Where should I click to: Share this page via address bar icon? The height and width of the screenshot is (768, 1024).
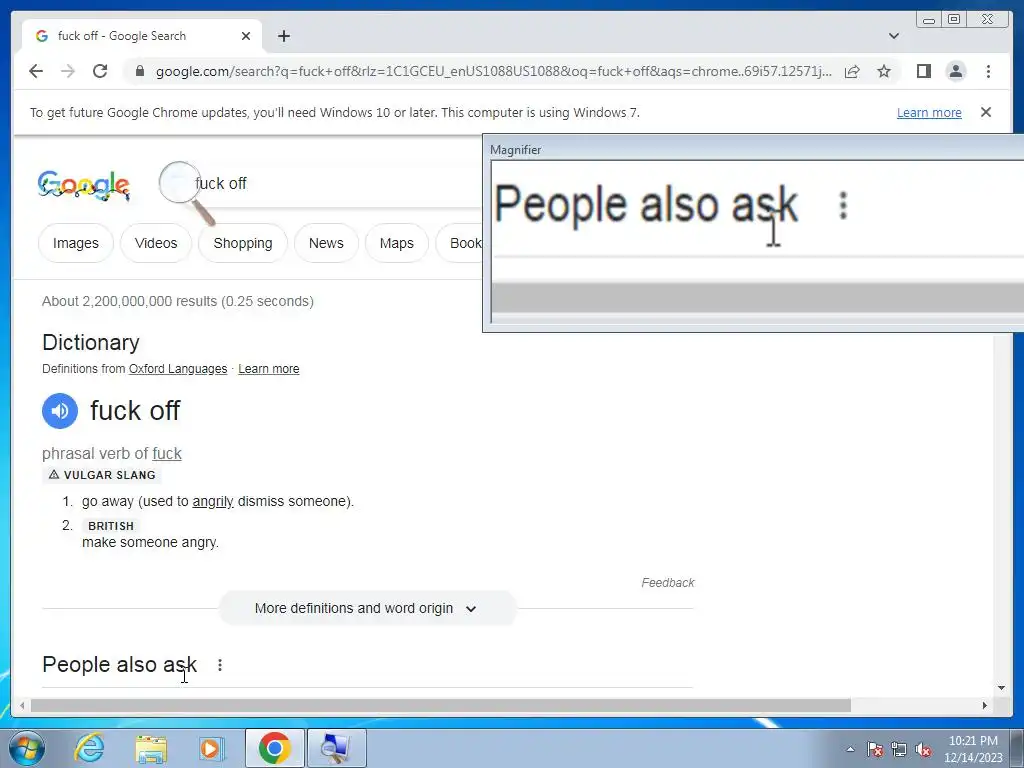[852, 71]
